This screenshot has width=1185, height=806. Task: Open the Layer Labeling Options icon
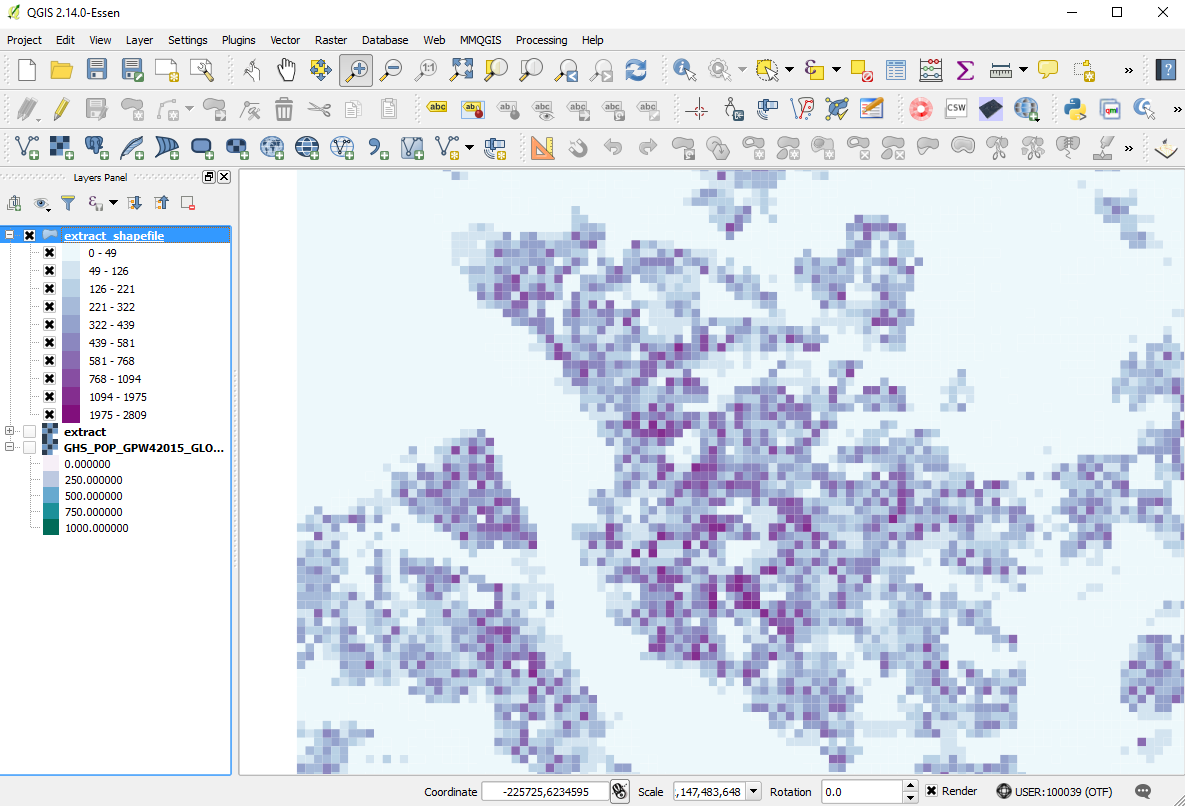(437, 108)
